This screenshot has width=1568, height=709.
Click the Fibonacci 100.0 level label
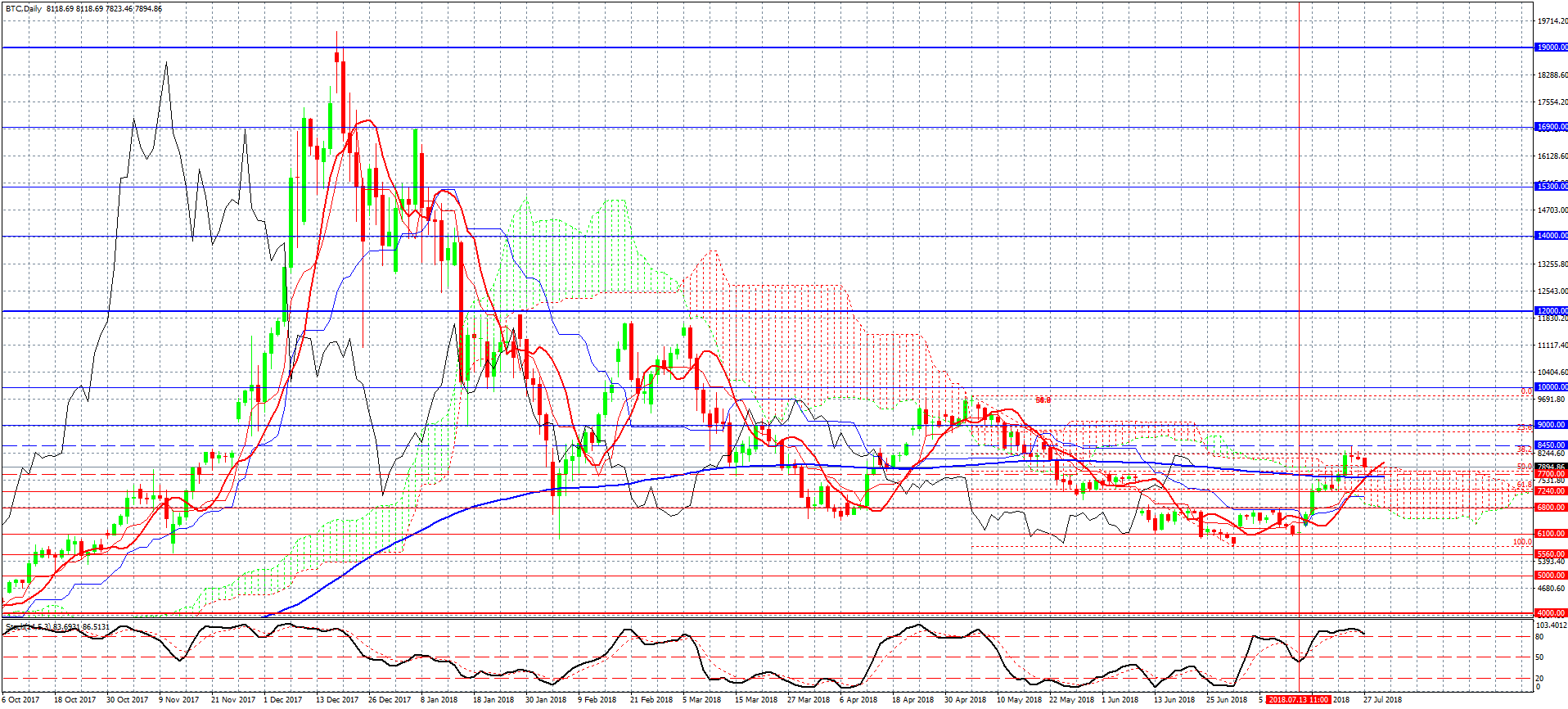click(1522, 542)
